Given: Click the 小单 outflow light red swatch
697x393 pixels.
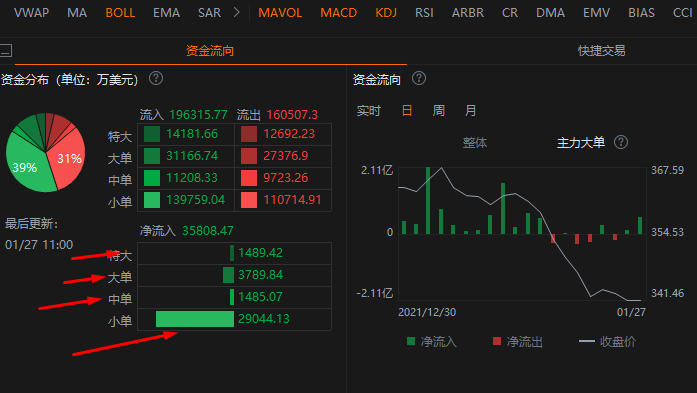Looking at the screenshot, I should (x=249, y=200).
